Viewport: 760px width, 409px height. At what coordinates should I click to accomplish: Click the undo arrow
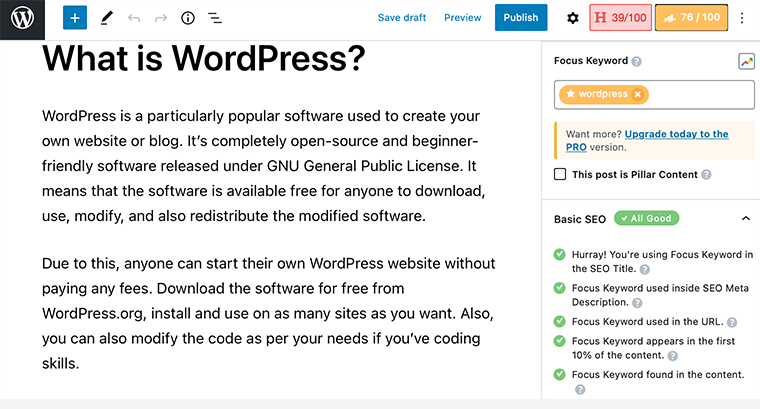click(x=134, y=18)
